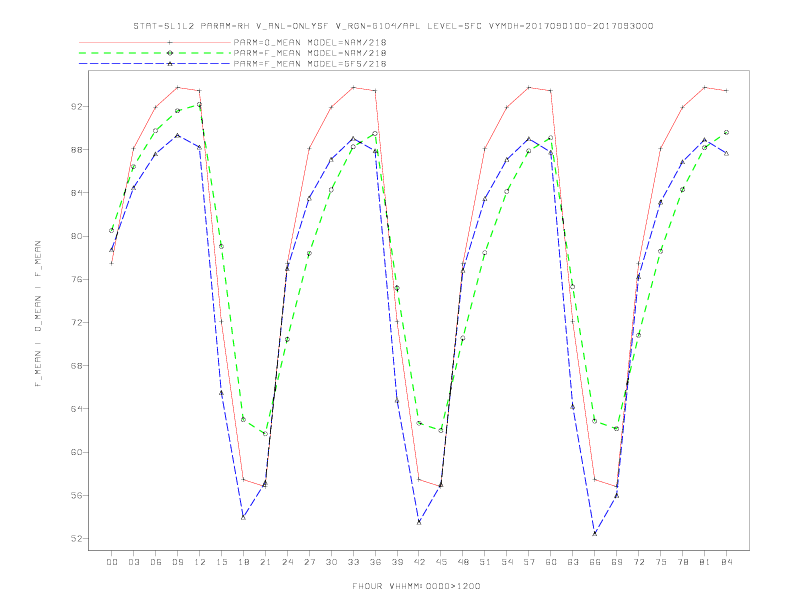The height and width of the screenshot is (612, 792).
Task: Click x-axis forecast hour label 27
Action: coord(309,562)
